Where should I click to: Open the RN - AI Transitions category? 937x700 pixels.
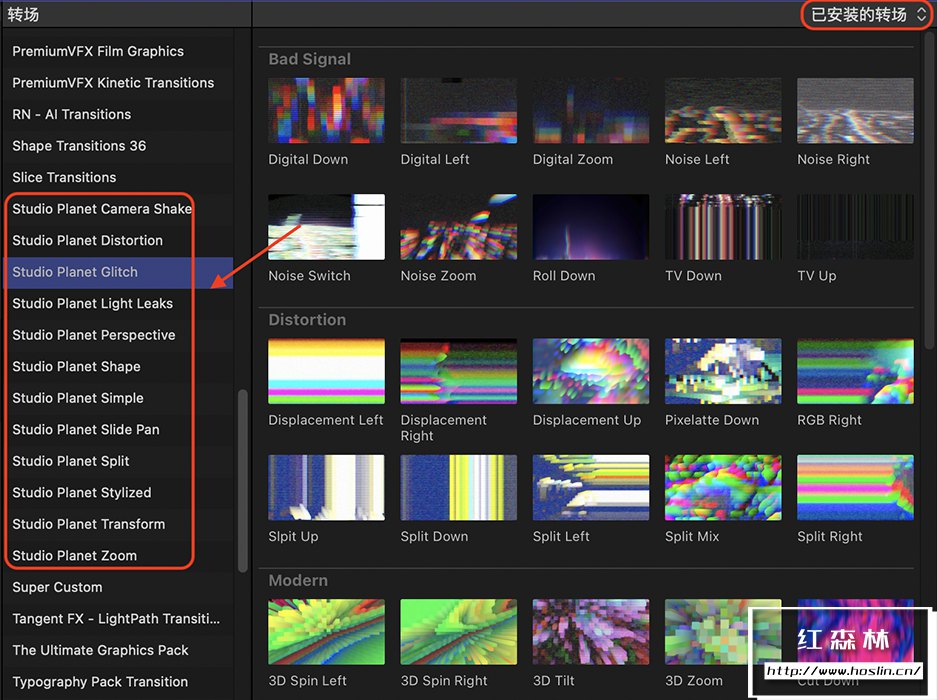click(x=72, y=114)
